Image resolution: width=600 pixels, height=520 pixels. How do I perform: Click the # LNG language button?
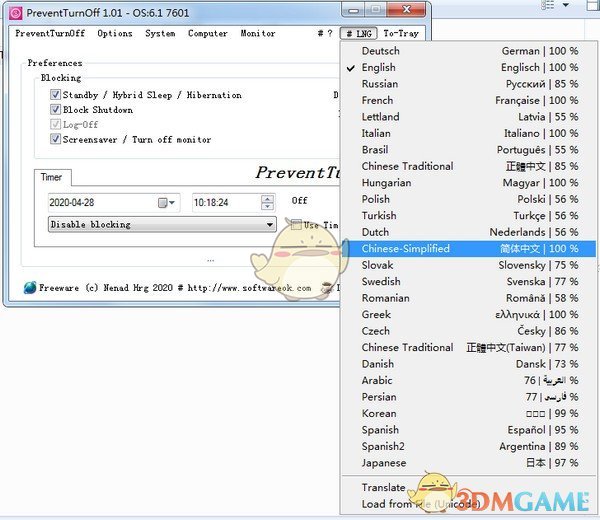tap(359, 34)
